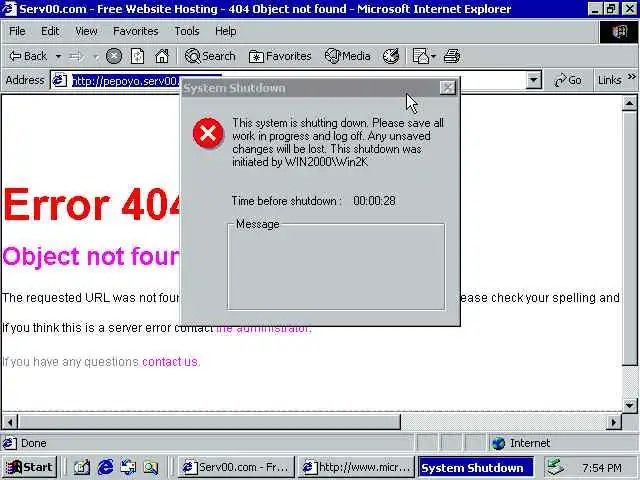Click the 'Done' status bar text
Screen dimensions: 640x480
[x=33, y=443]
